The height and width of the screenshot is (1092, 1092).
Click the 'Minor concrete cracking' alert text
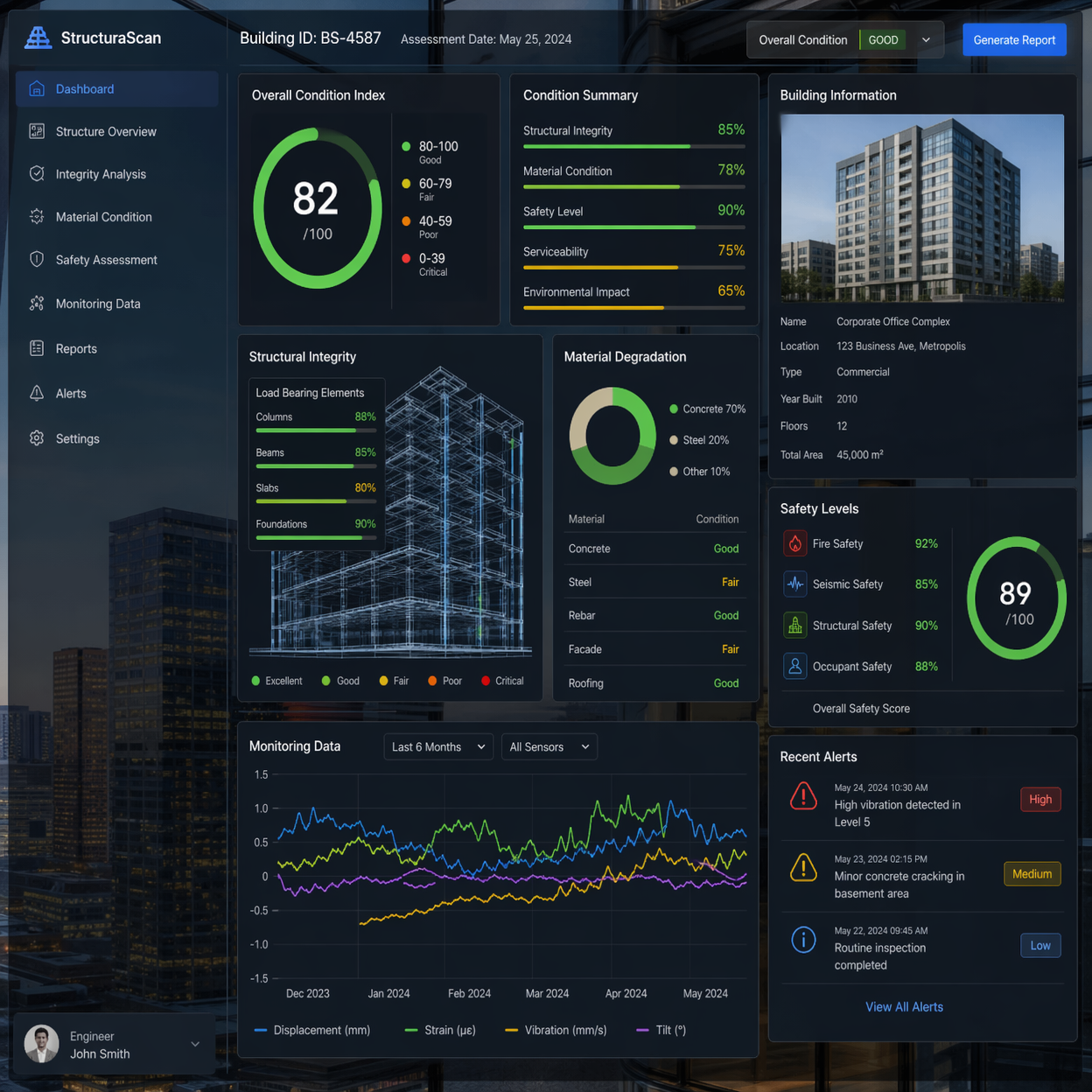click(x=899, y=885)
